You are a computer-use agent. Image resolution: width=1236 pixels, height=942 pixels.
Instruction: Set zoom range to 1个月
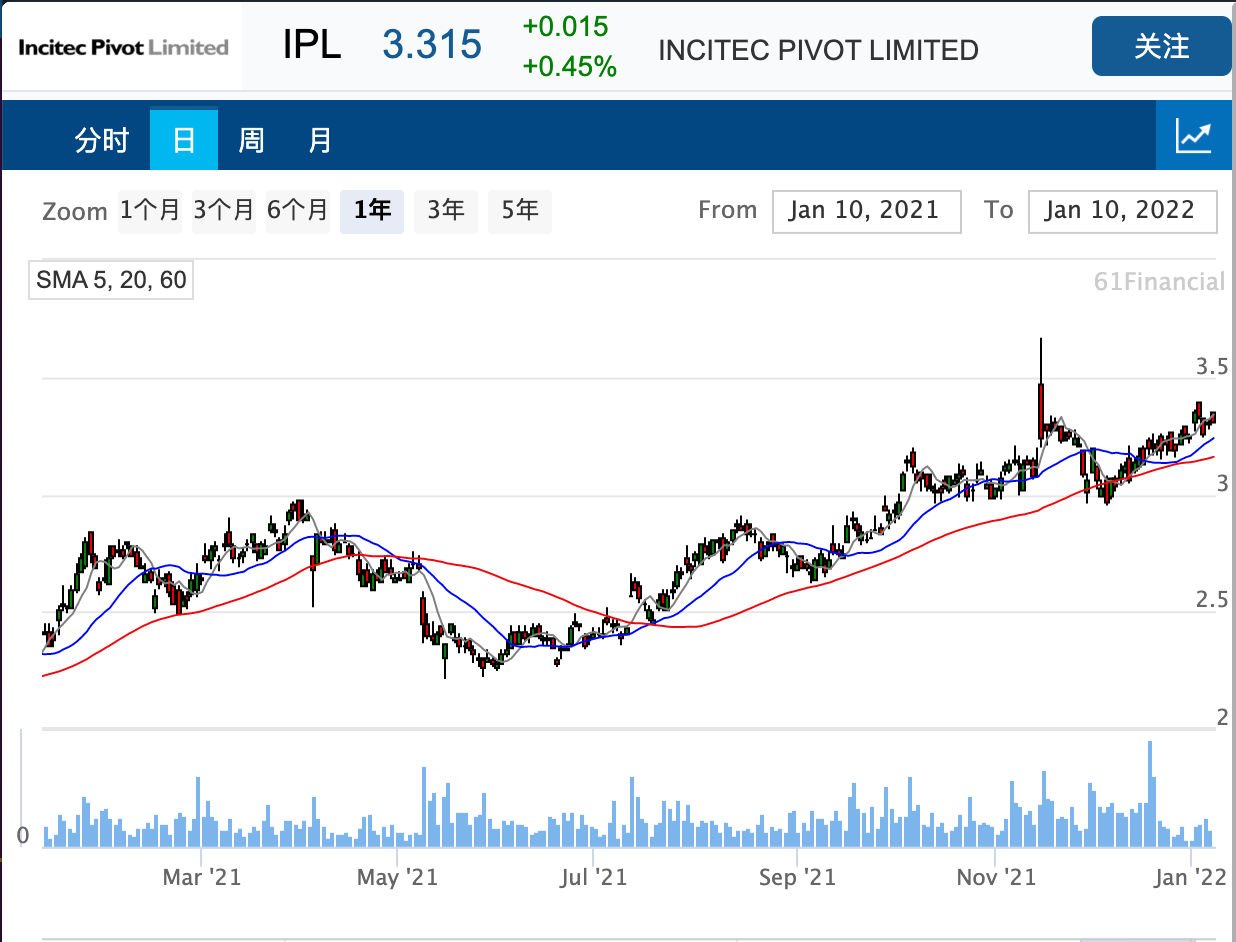pyautogui.click(x=150, y=210)
